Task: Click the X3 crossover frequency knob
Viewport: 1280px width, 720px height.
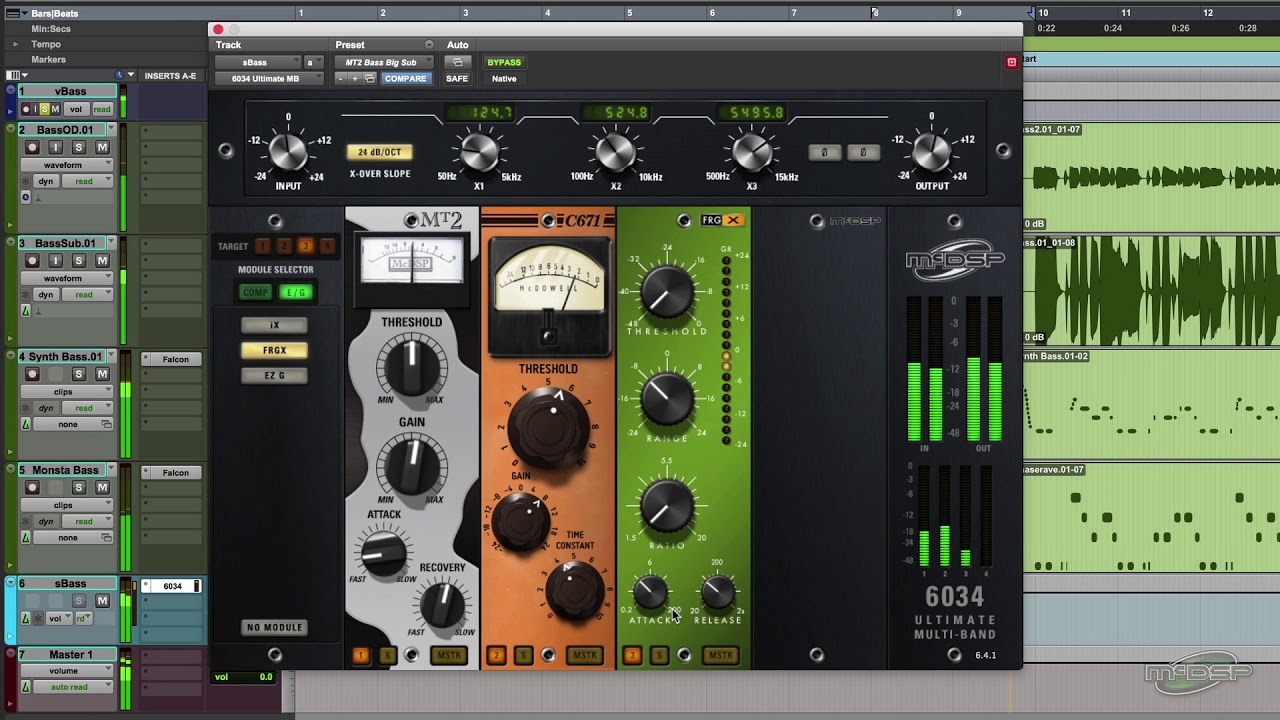Action: 752,152
